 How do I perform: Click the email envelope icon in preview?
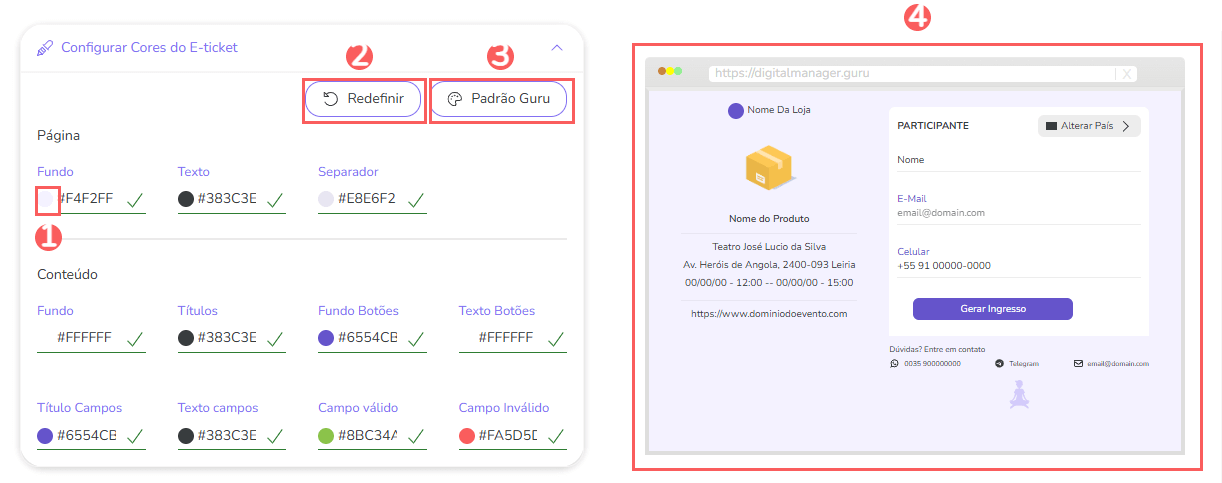(x=1078, y=364)
